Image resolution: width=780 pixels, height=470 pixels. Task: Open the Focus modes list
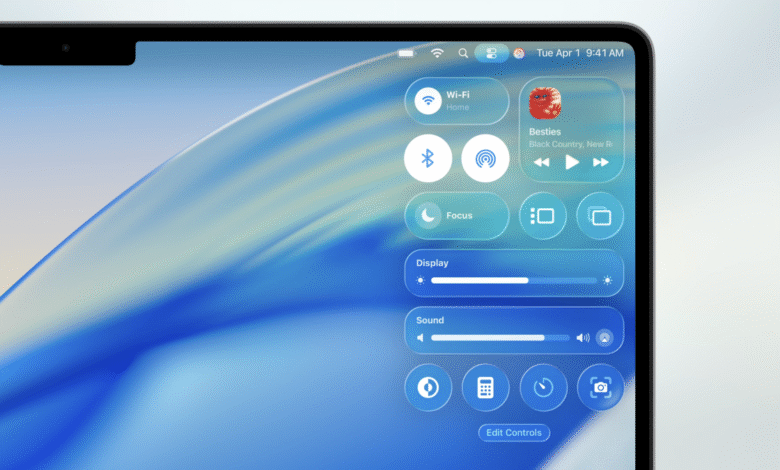(x=457, y=216)
